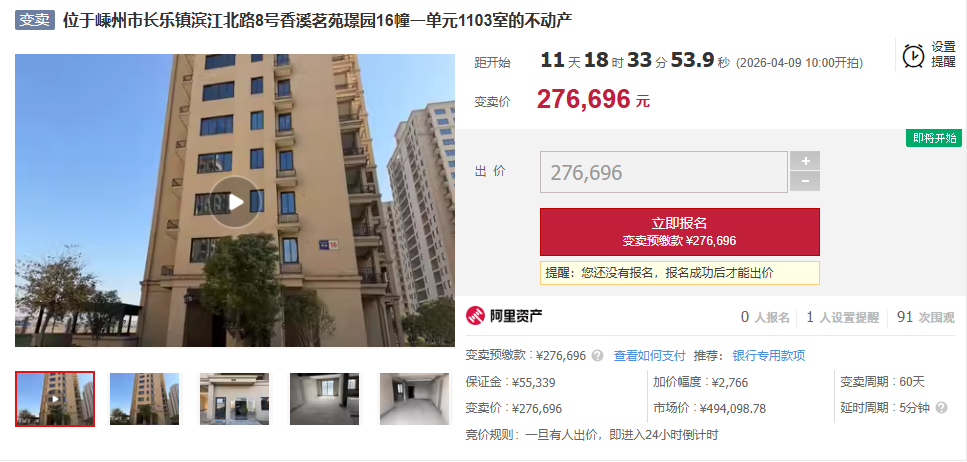Click the property listing title

318,20
